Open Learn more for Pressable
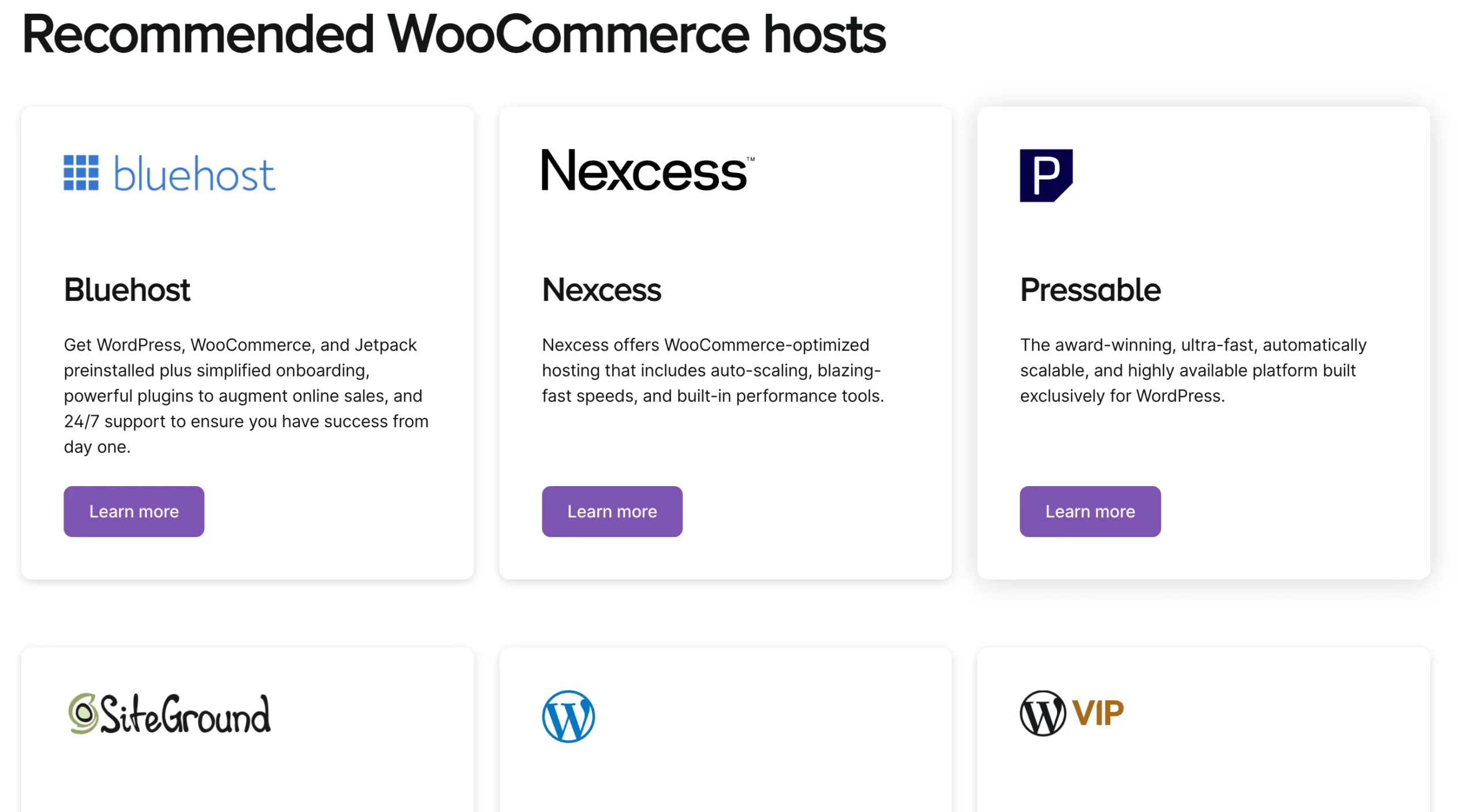1477x812 pixels. point(1090,512)
